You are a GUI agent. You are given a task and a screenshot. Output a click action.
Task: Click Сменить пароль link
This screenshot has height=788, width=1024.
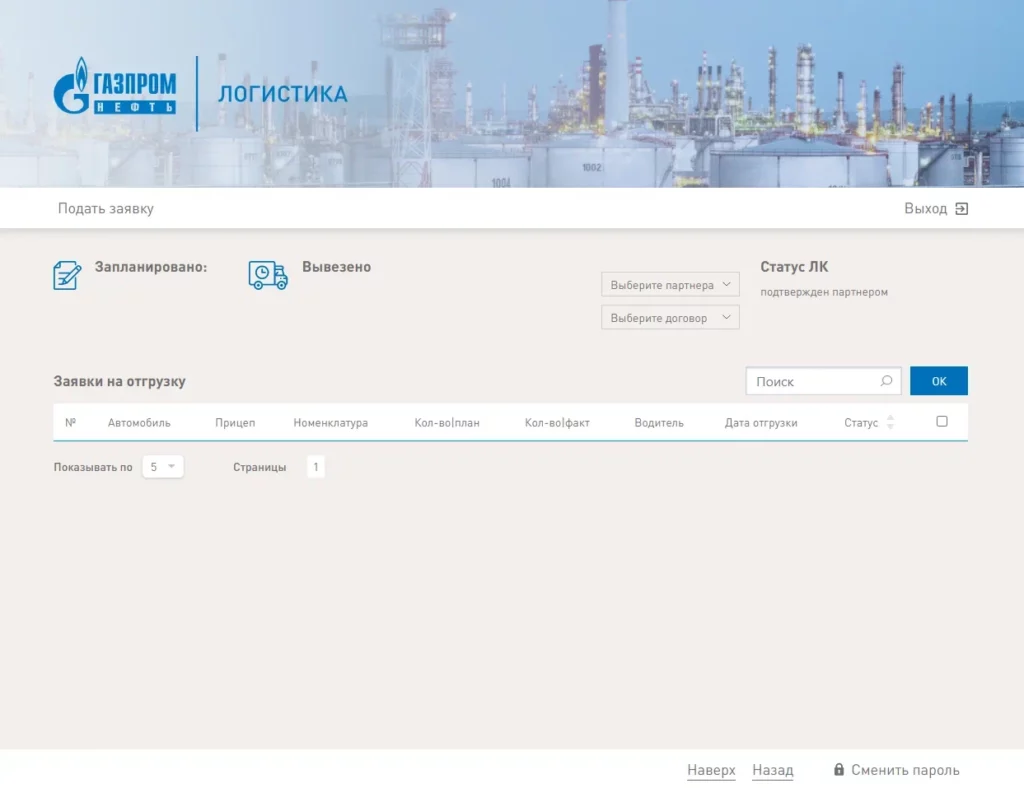point(905,770)
